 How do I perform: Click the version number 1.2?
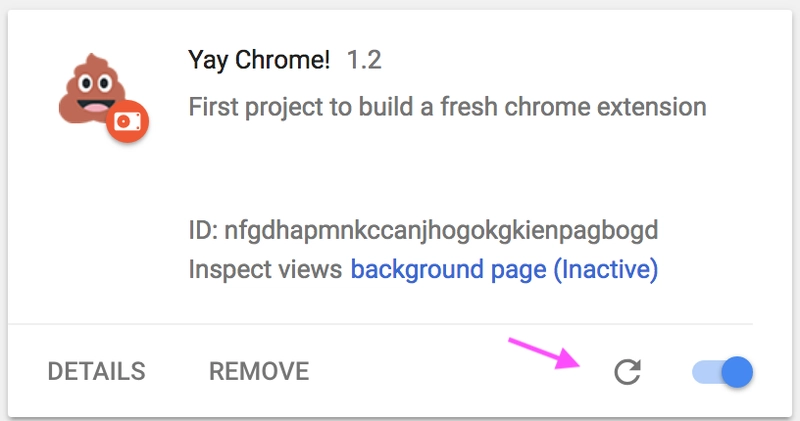(364, 60)
